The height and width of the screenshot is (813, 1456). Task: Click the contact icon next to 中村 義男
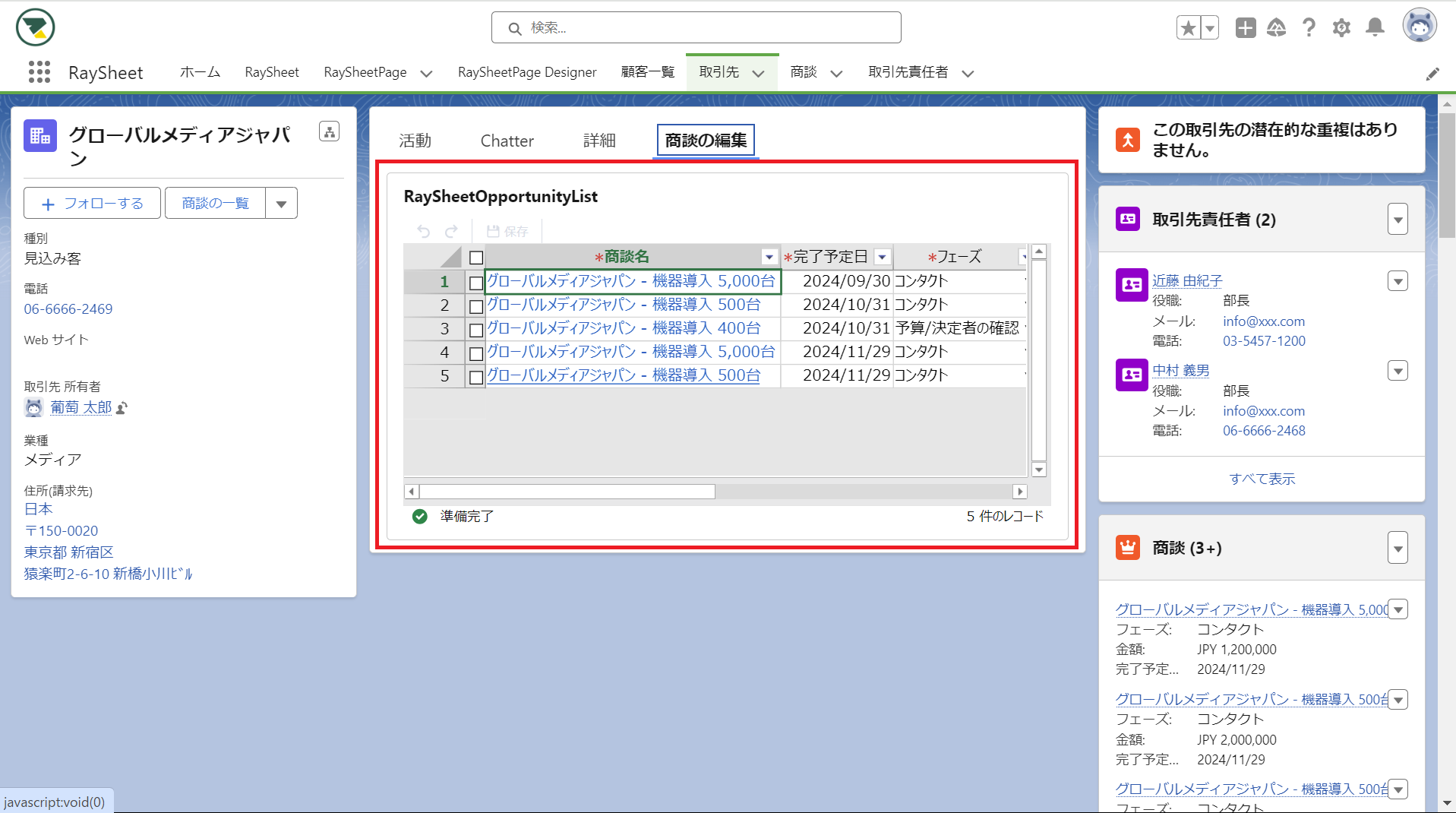point(1132,375)
